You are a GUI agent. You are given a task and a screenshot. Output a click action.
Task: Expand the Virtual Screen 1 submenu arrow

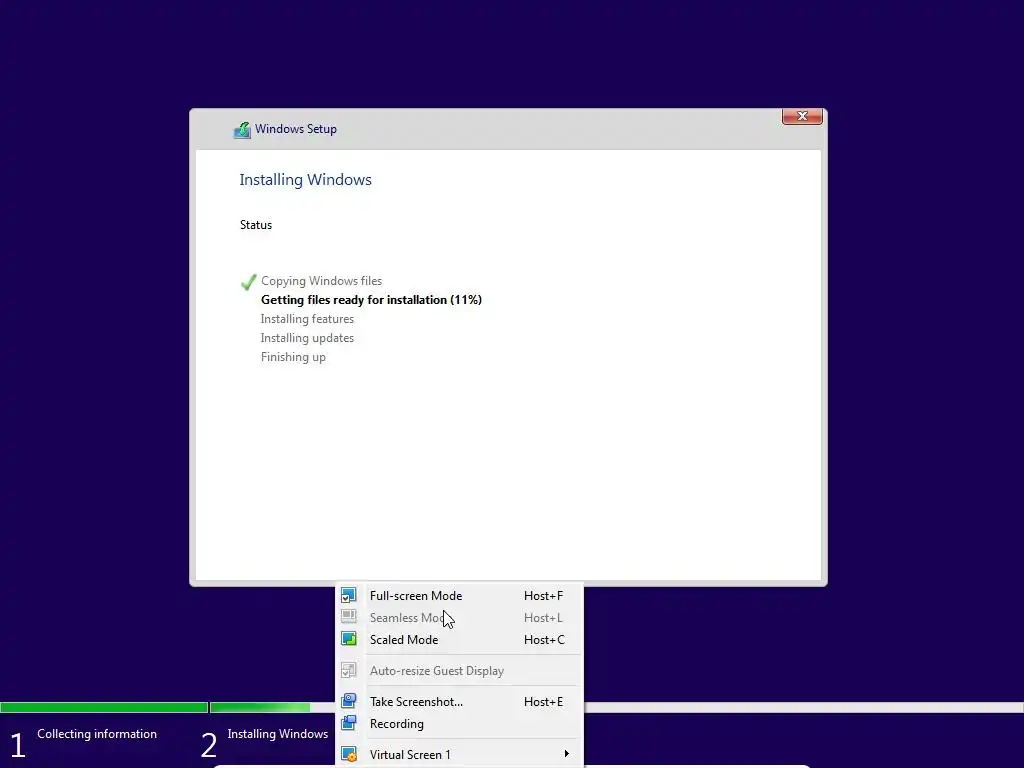[566, 754]
